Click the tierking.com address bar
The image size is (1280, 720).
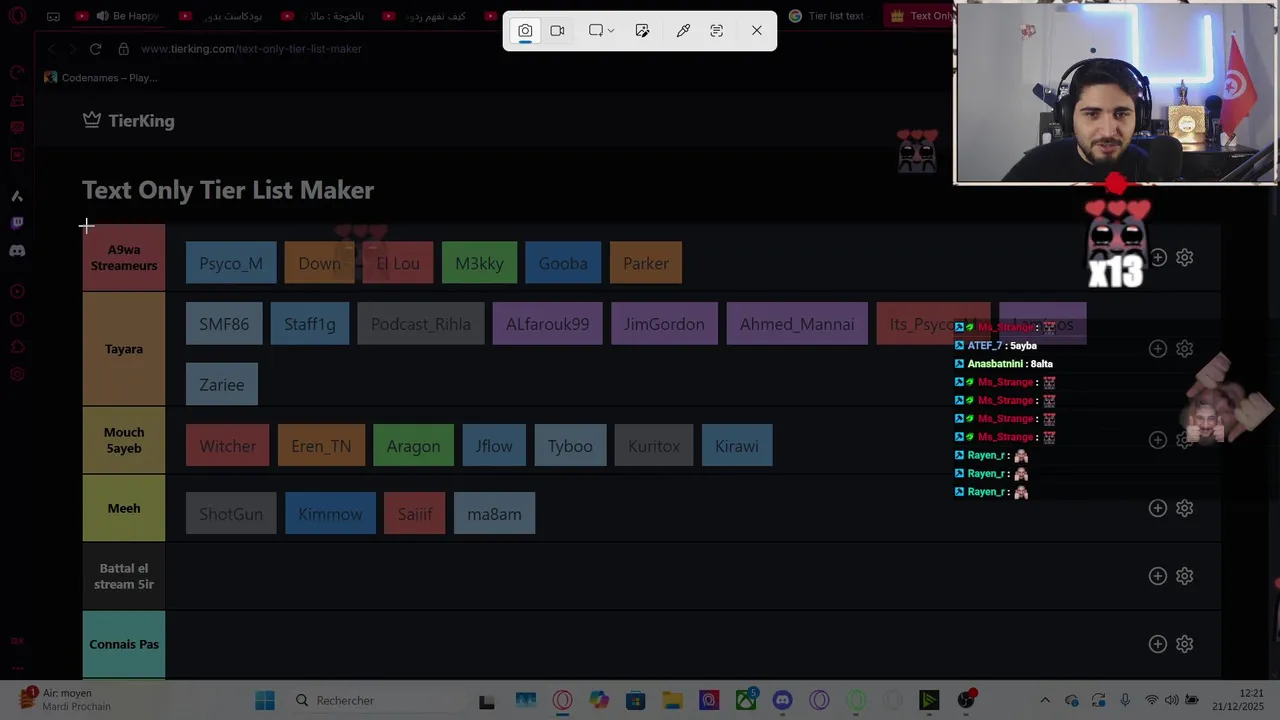click(251, 49)
